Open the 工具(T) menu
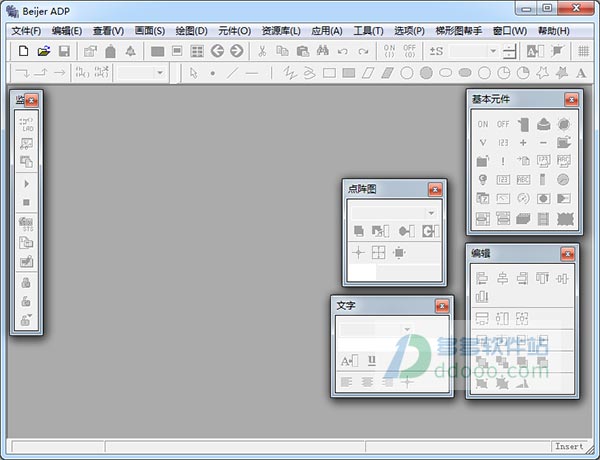Image resolution: width=600 pixels, height=460 pixels. click(x=368, y=31)
